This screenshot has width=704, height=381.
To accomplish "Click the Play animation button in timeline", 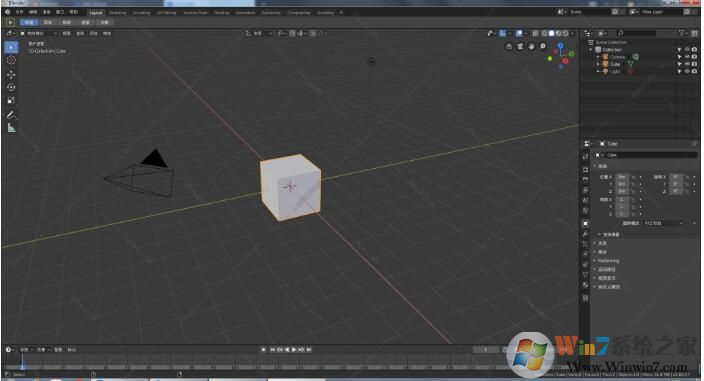I will (294, 350).
